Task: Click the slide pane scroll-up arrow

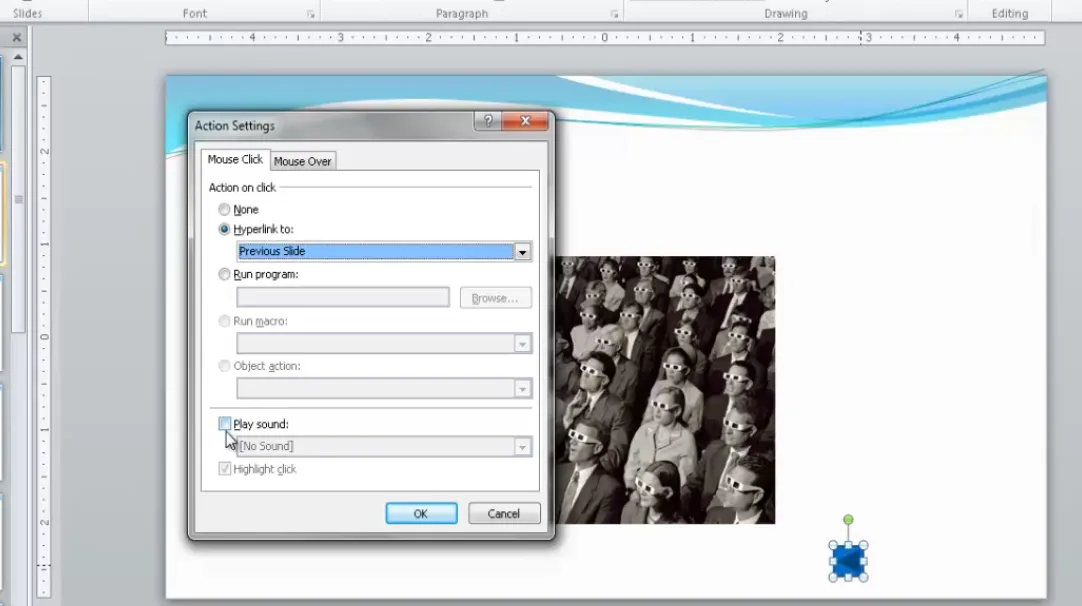Action: tap(17, 58)
